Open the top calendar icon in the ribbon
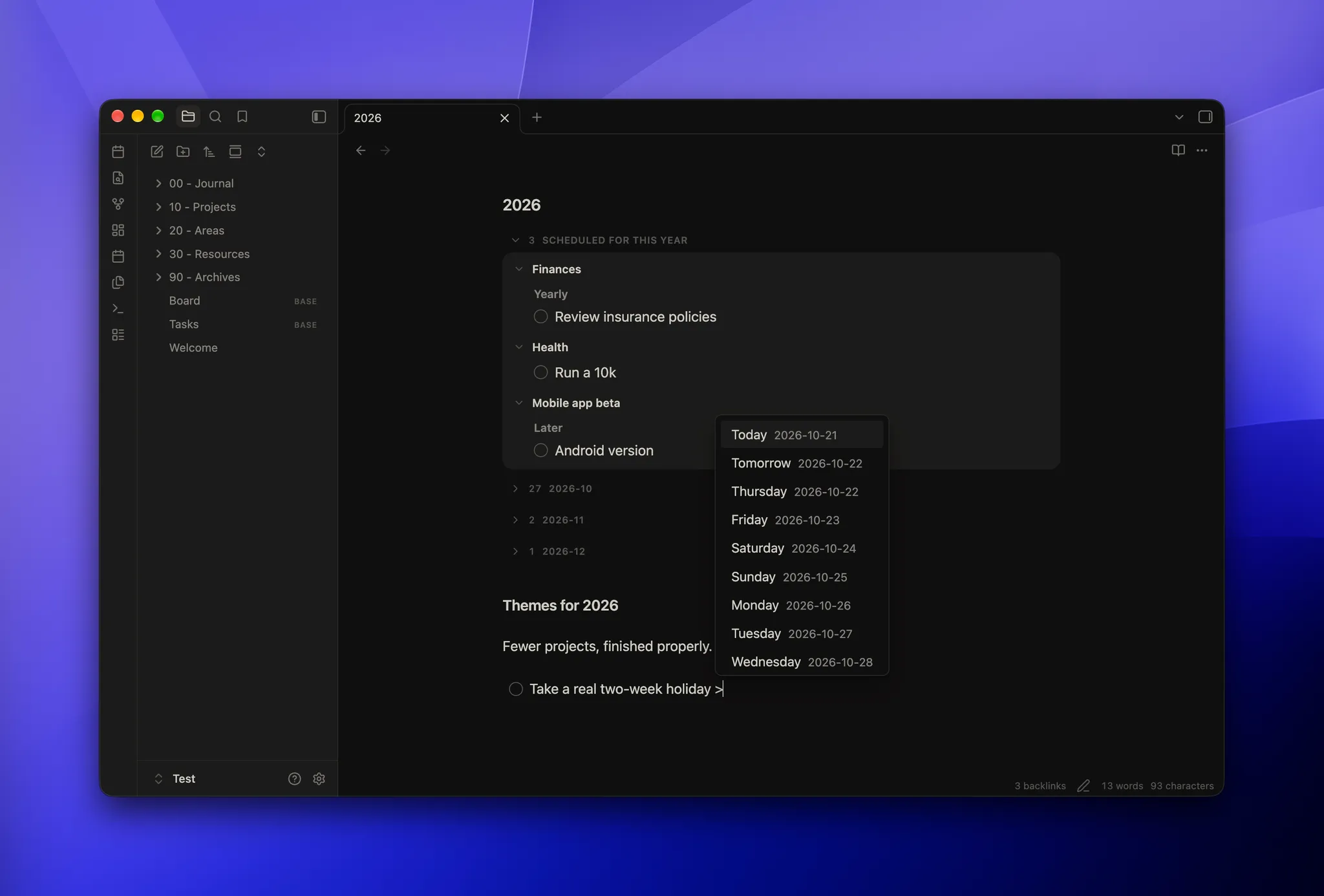This screenshot has height=896, width=1324. pos(118,152)
